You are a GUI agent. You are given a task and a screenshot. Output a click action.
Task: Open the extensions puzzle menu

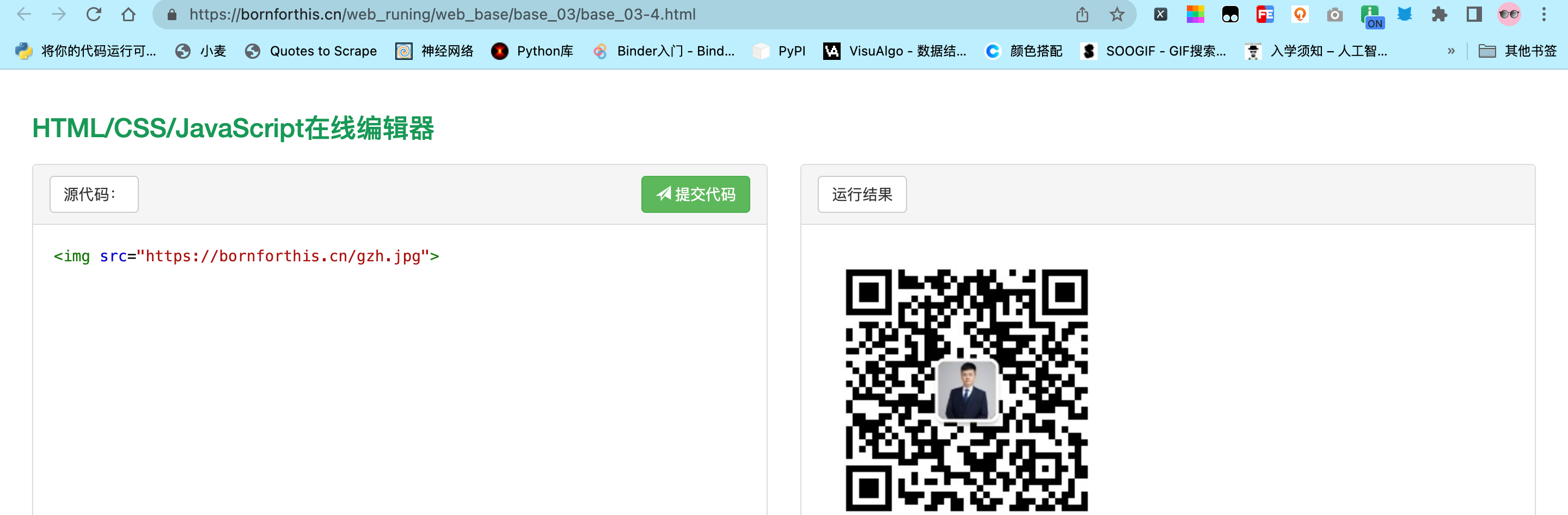coord(1439,15)
